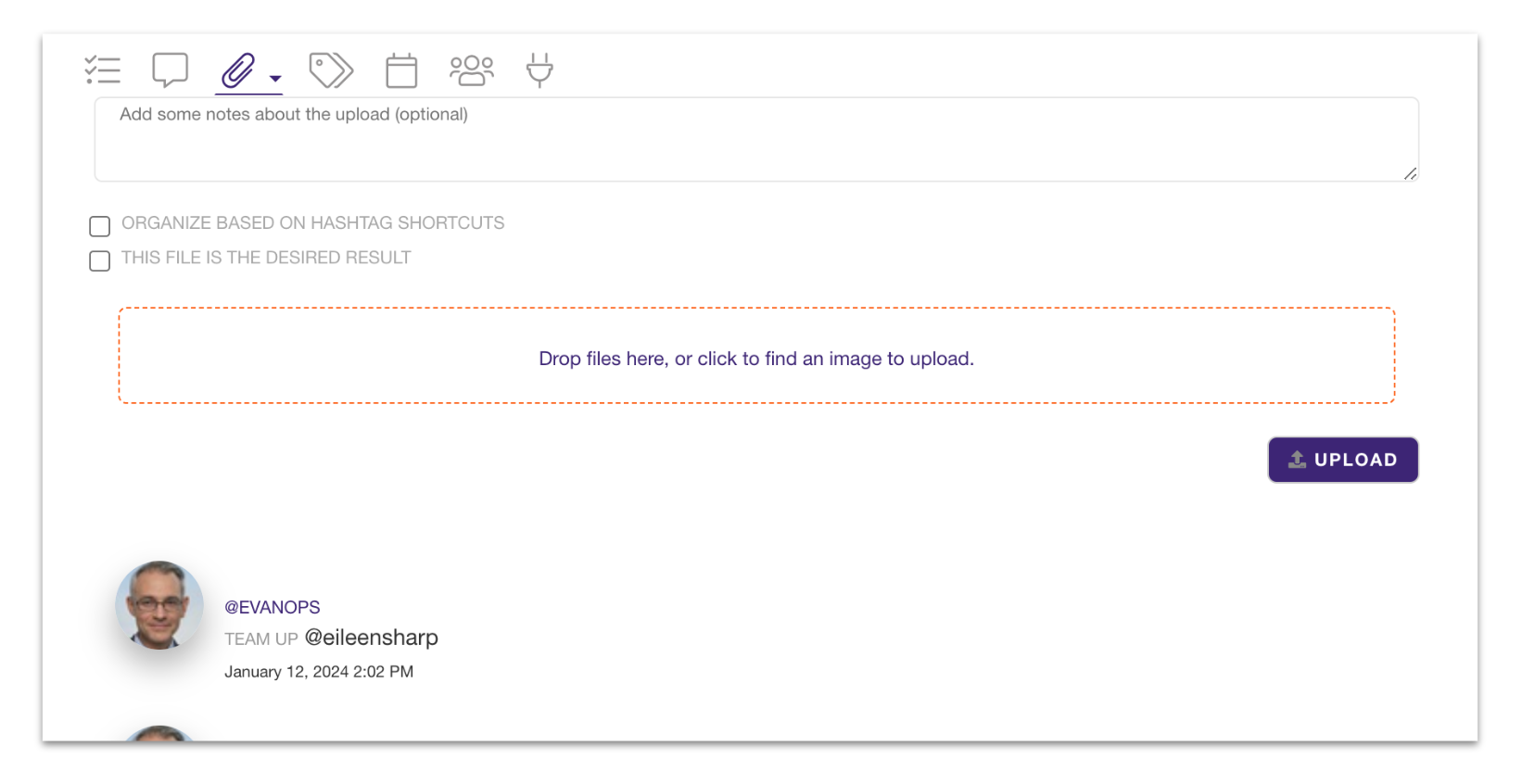This screenshot has width=1522, height=784.
Task: Open the checklist tasks icon
Action: point(102,70)
